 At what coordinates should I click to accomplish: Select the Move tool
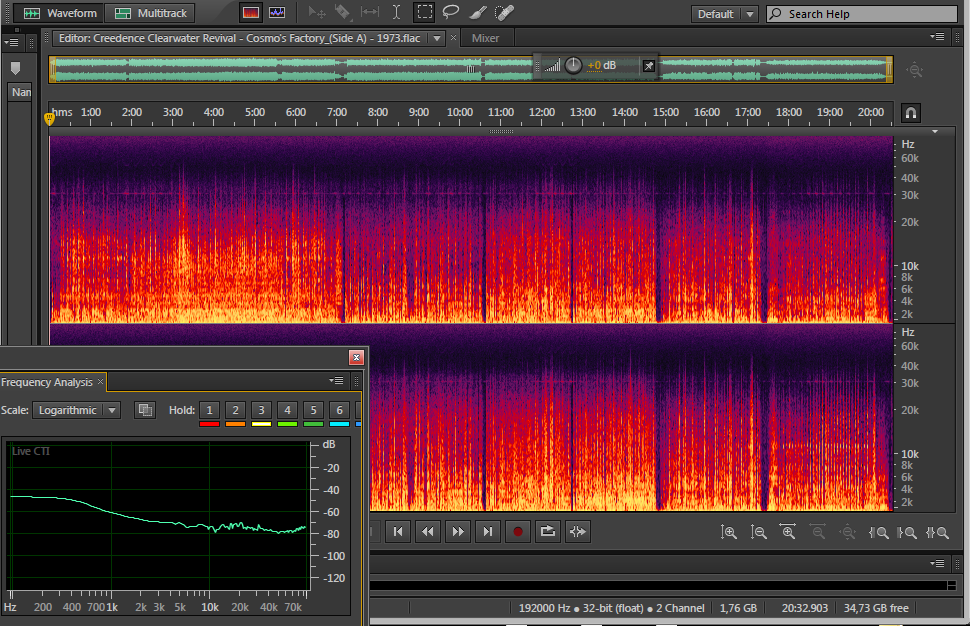[317, 12]
